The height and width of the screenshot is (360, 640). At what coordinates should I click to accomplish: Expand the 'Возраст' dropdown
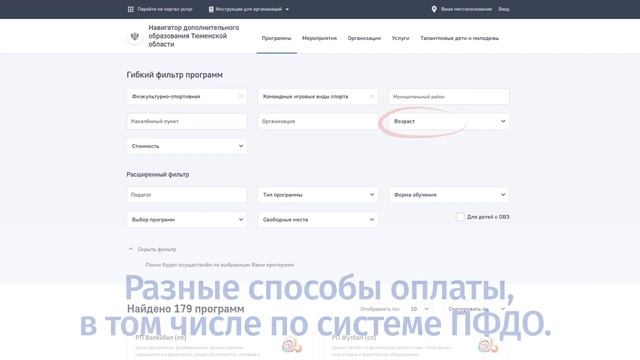pyautogui.click(x=449, y=121)
